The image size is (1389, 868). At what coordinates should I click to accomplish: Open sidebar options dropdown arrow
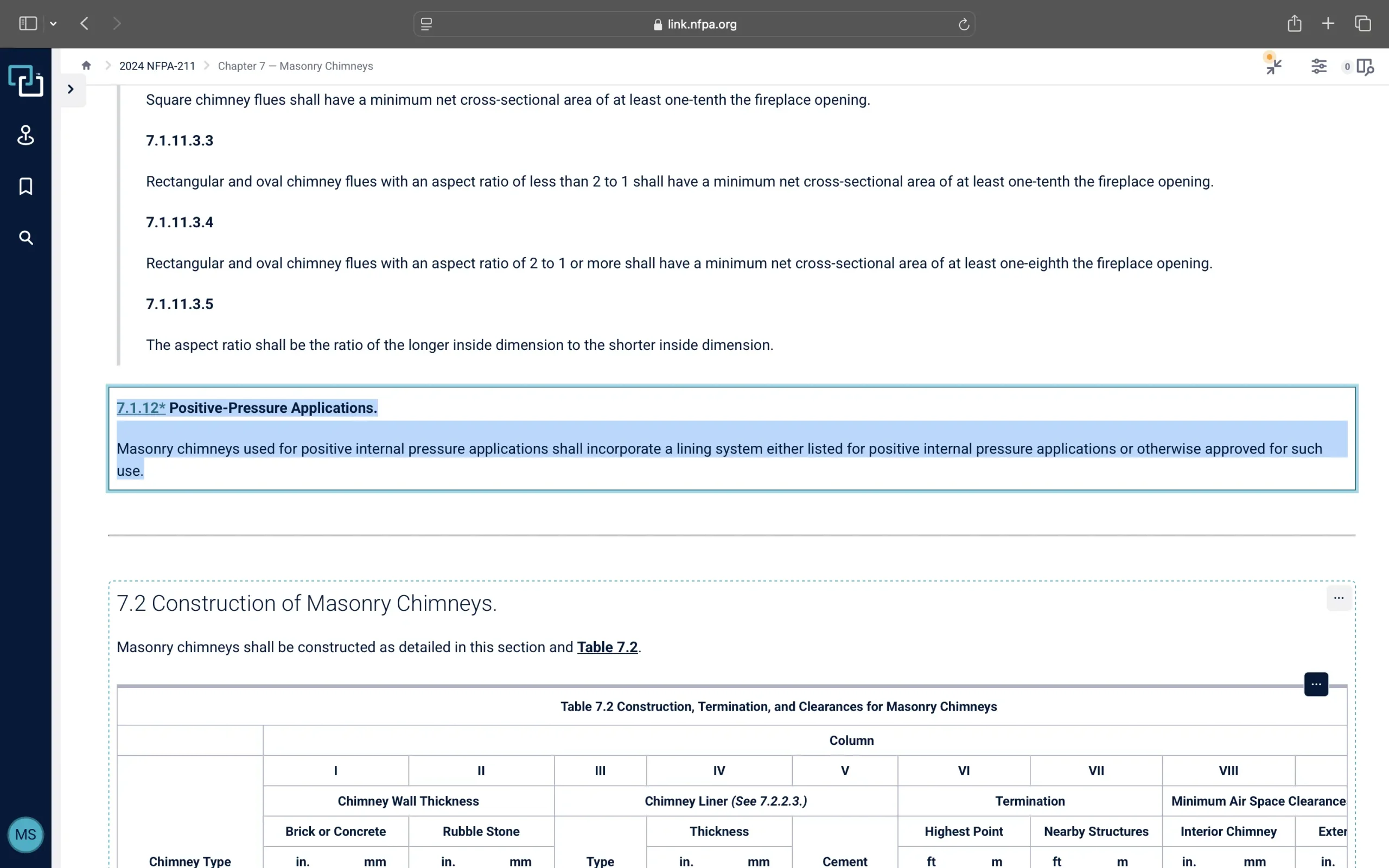click(x=53, y=23)
